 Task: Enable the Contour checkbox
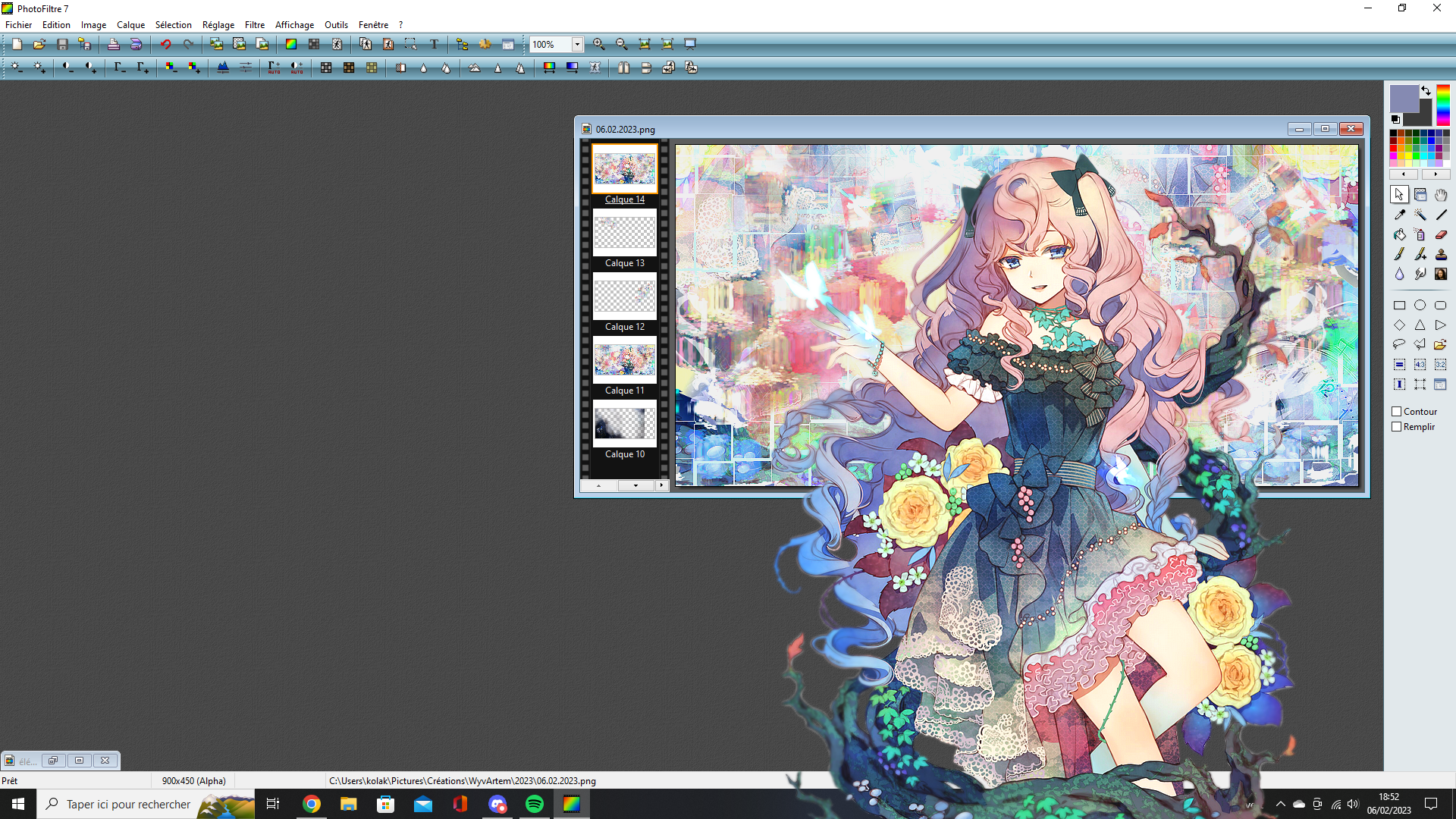coord(1397,412)
